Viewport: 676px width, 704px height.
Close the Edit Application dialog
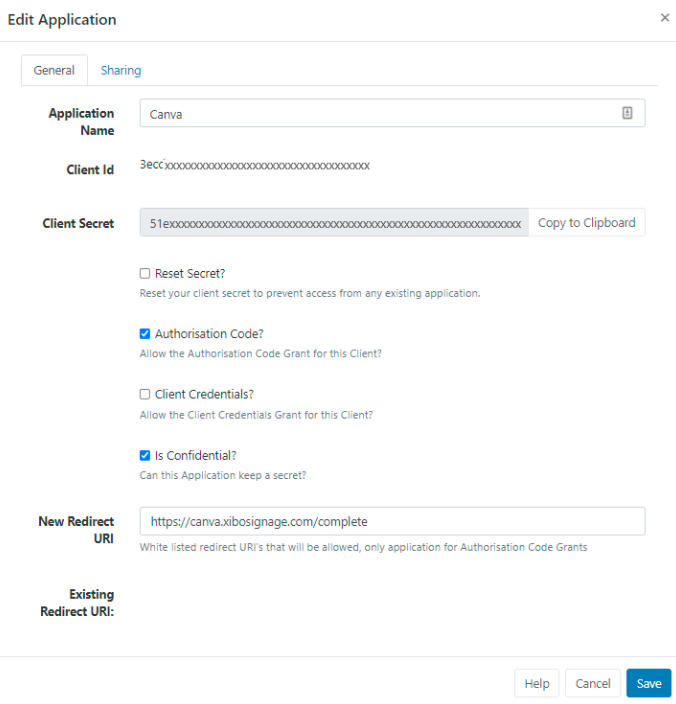tap(665, 18)
